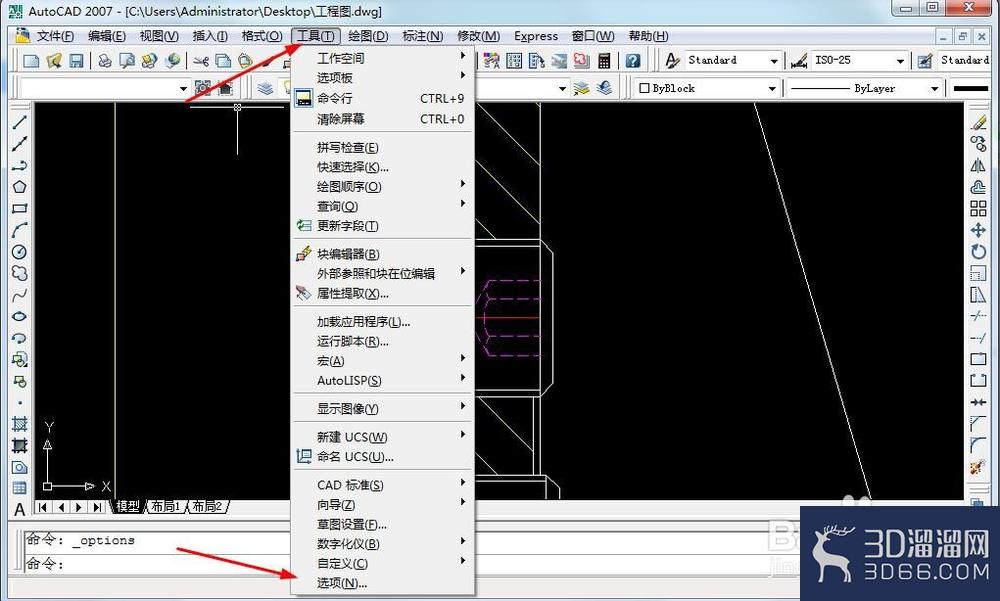
Task: Choose 草图设置(F)... menu entry
Action: coord(383,524)
